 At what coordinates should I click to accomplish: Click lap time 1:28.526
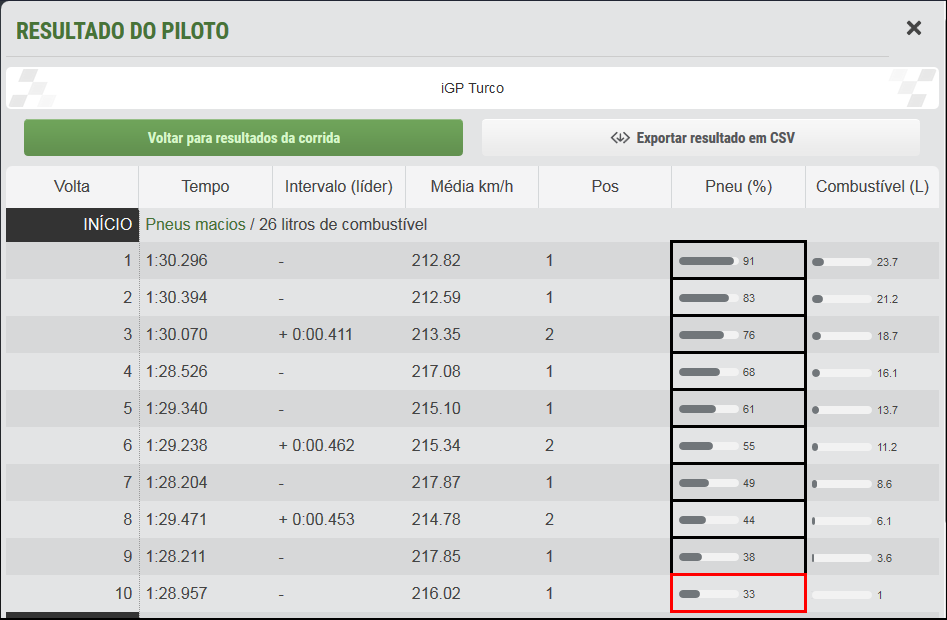(x=176, y=371)
